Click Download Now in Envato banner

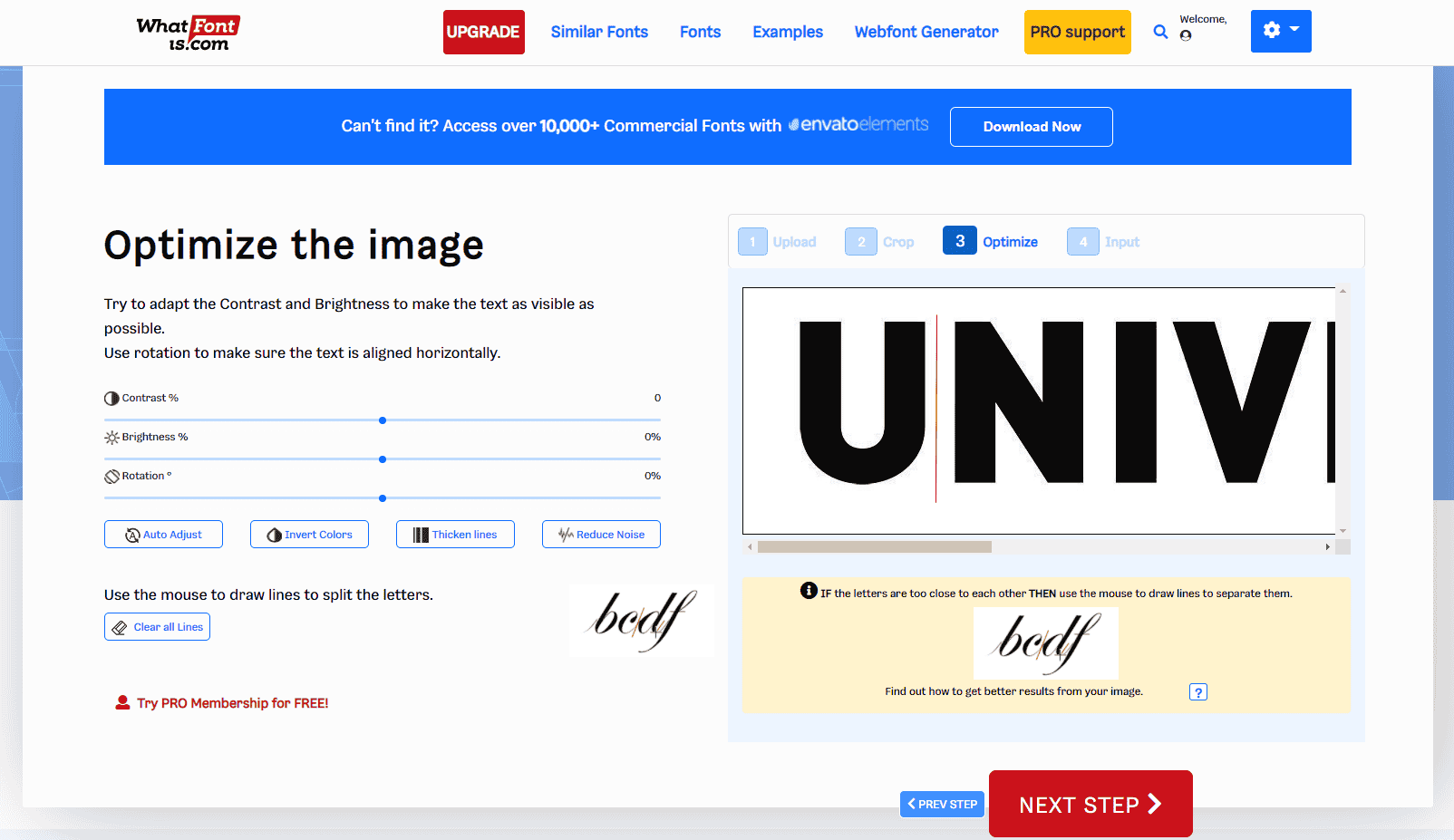(1032, 127)
